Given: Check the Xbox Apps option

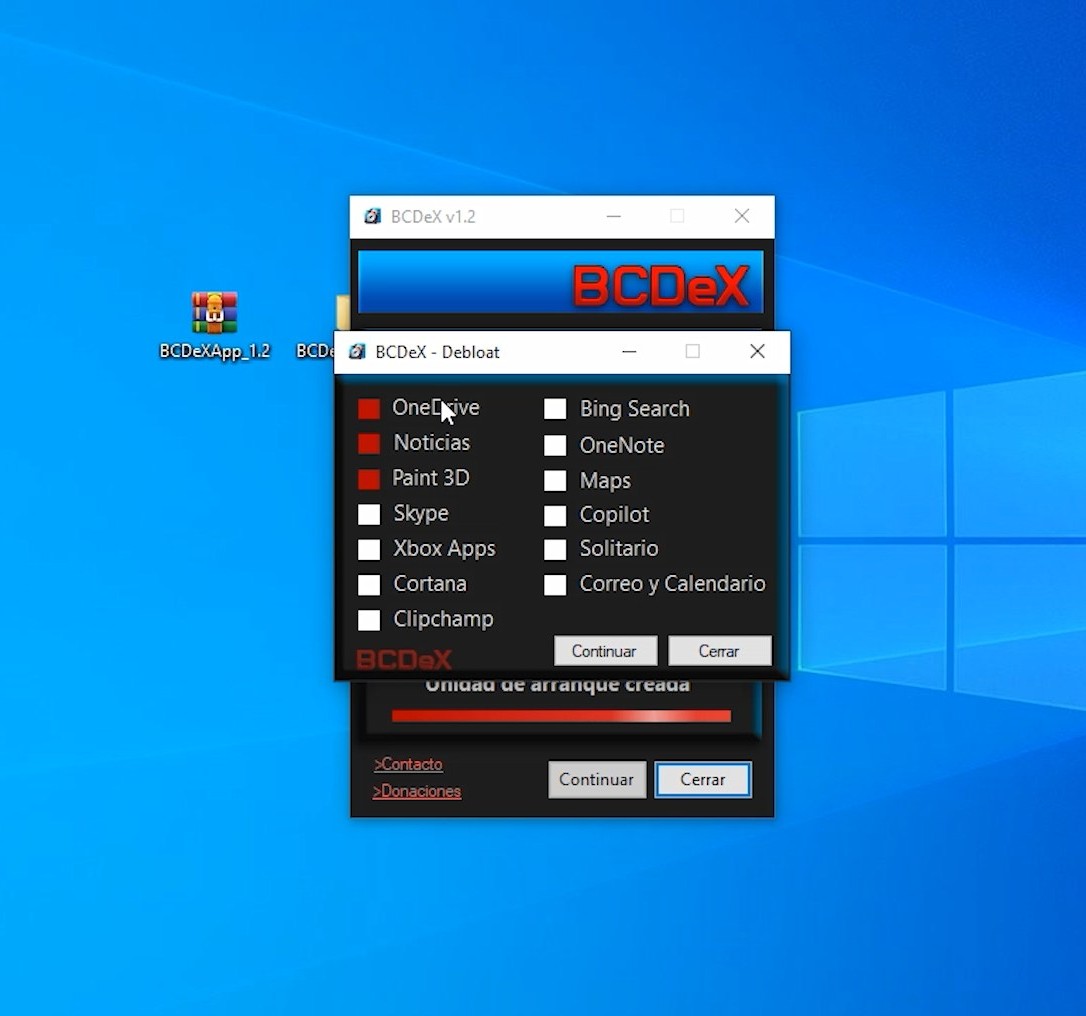Looking at the screenshot, I should tap(369, 549).
